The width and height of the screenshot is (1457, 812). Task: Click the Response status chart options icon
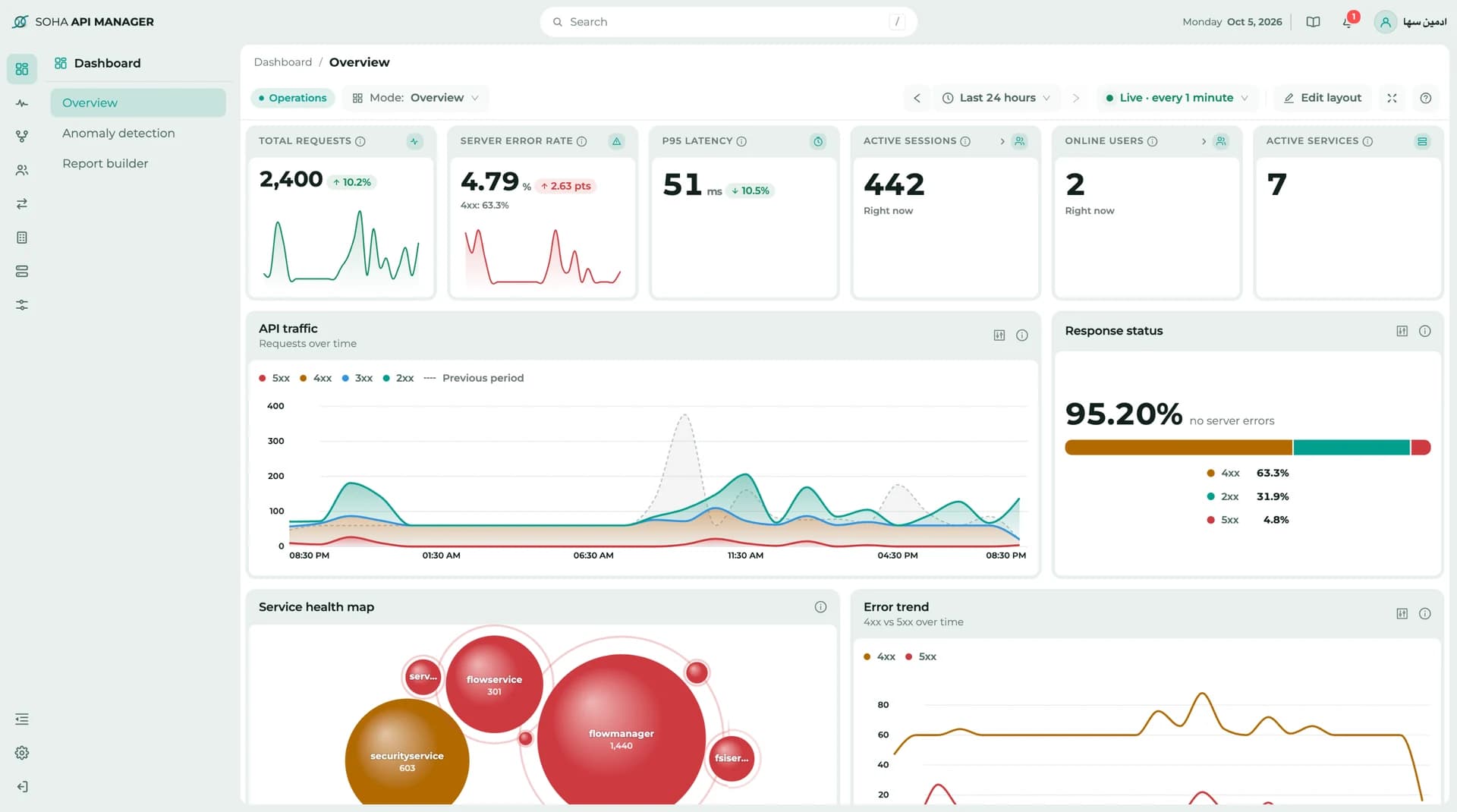click(1402, 331)
